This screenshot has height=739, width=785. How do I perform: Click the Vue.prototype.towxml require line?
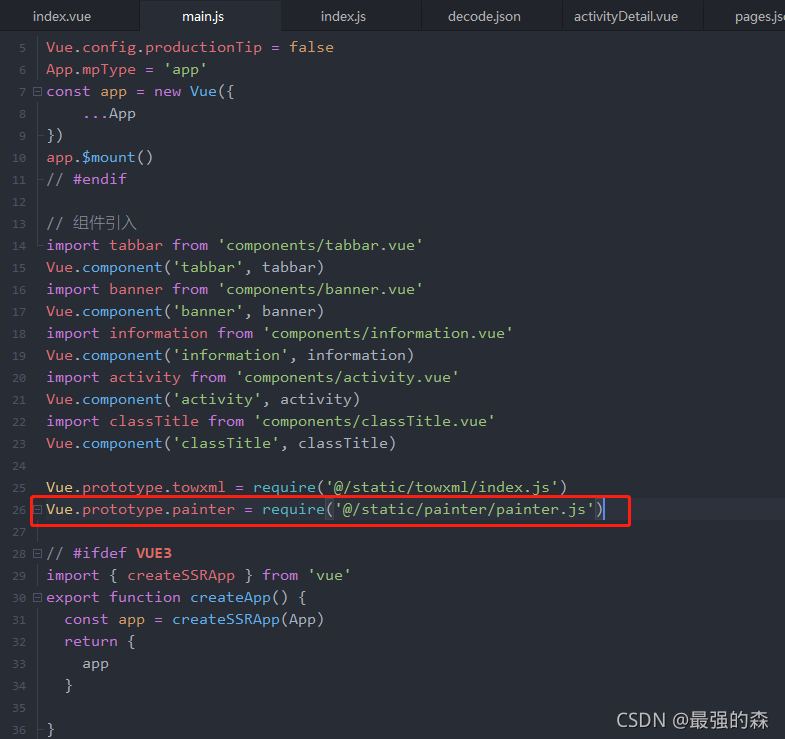click(x=306, y=488)
